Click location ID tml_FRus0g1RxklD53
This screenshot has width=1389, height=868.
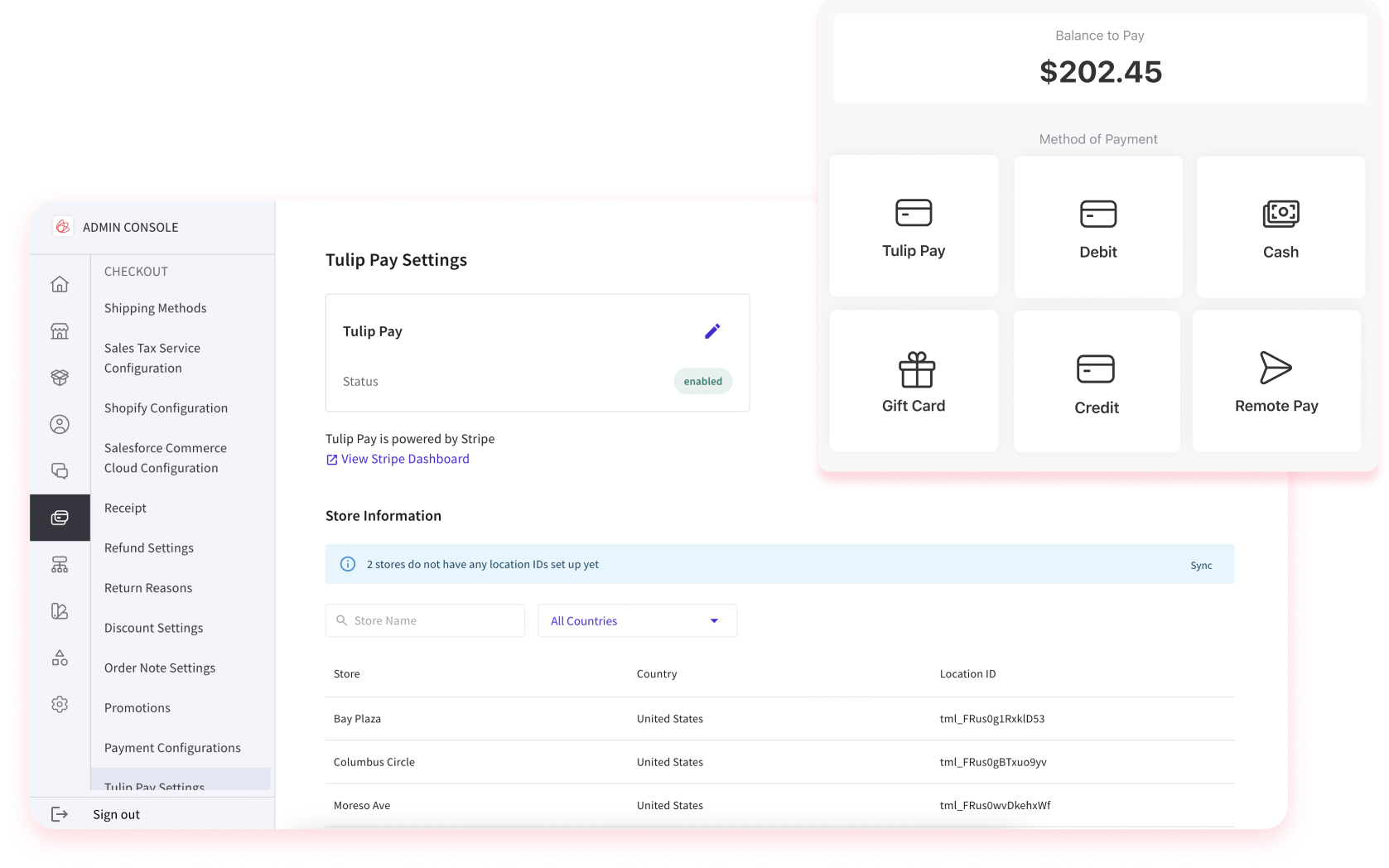click(992, 719)
